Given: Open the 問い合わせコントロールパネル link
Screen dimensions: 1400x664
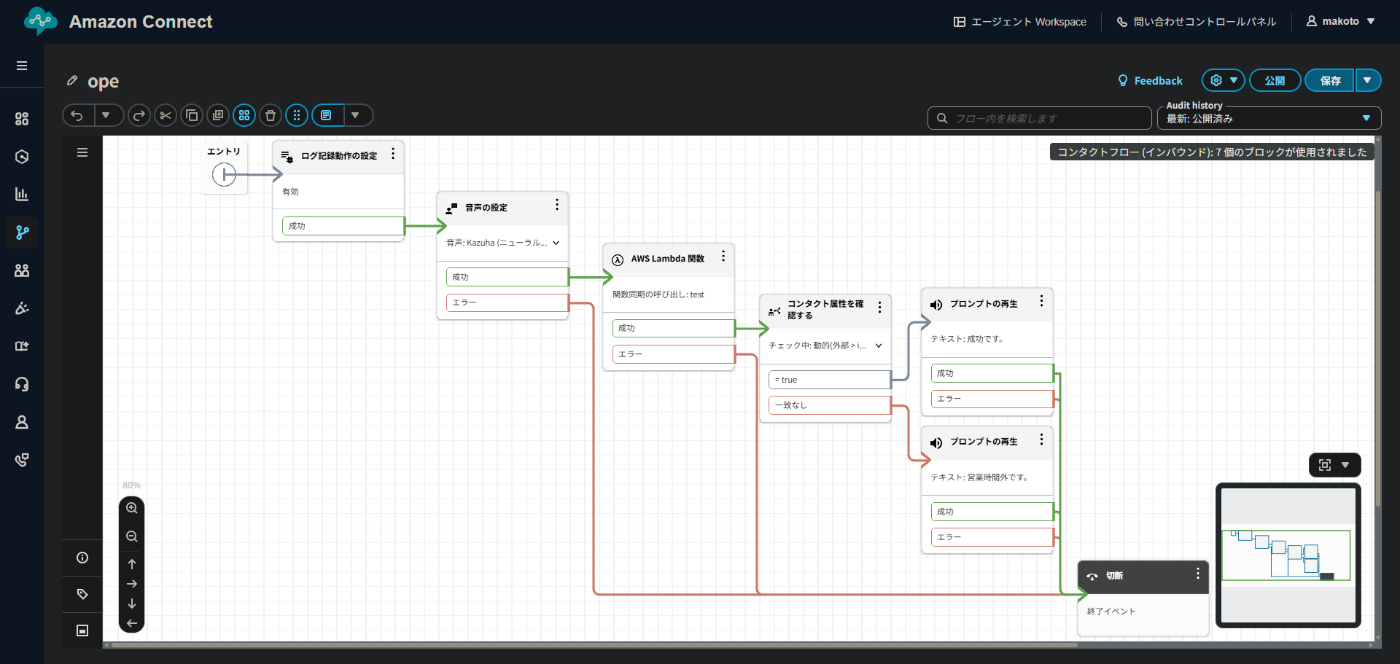Looking at the screenshot, I should [1196, 21].
